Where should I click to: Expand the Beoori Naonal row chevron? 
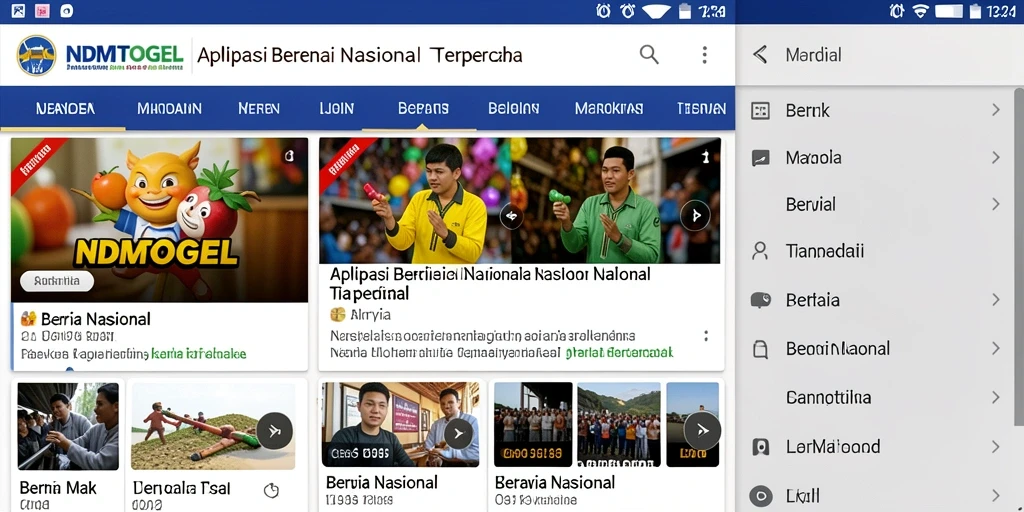(x=996, y=349)
